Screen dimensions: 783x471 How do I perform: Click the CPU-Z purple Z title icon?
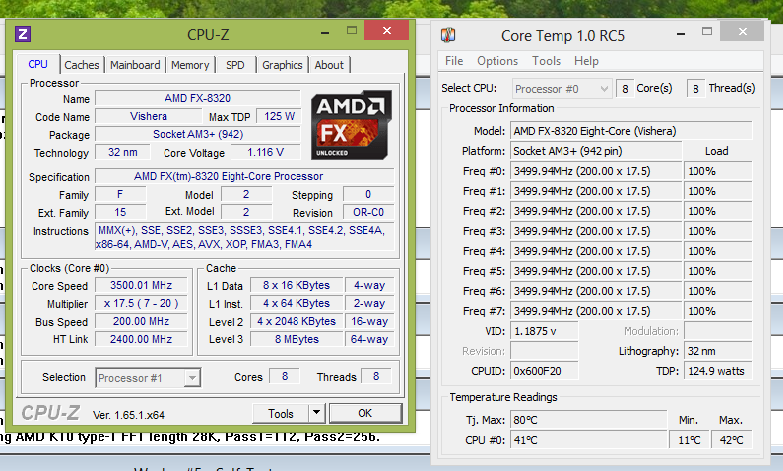(23, 34)
